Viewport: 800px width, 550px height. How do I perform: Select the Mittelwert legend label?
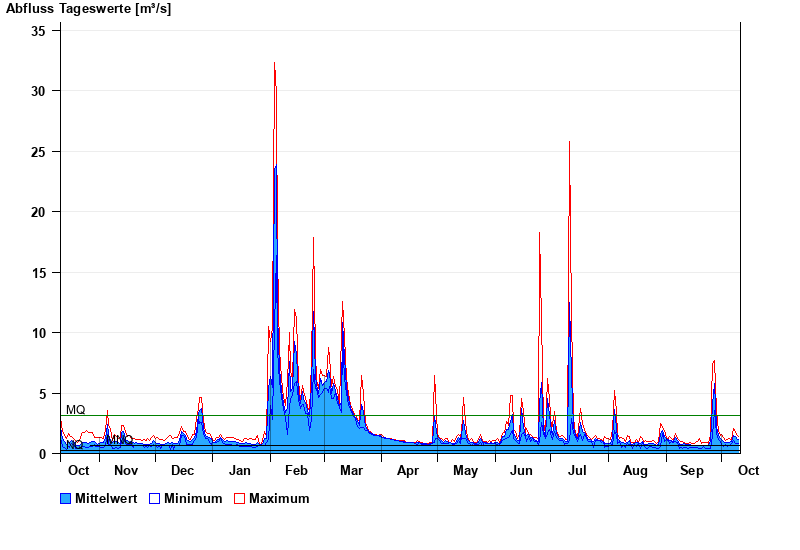click(106, 498)
